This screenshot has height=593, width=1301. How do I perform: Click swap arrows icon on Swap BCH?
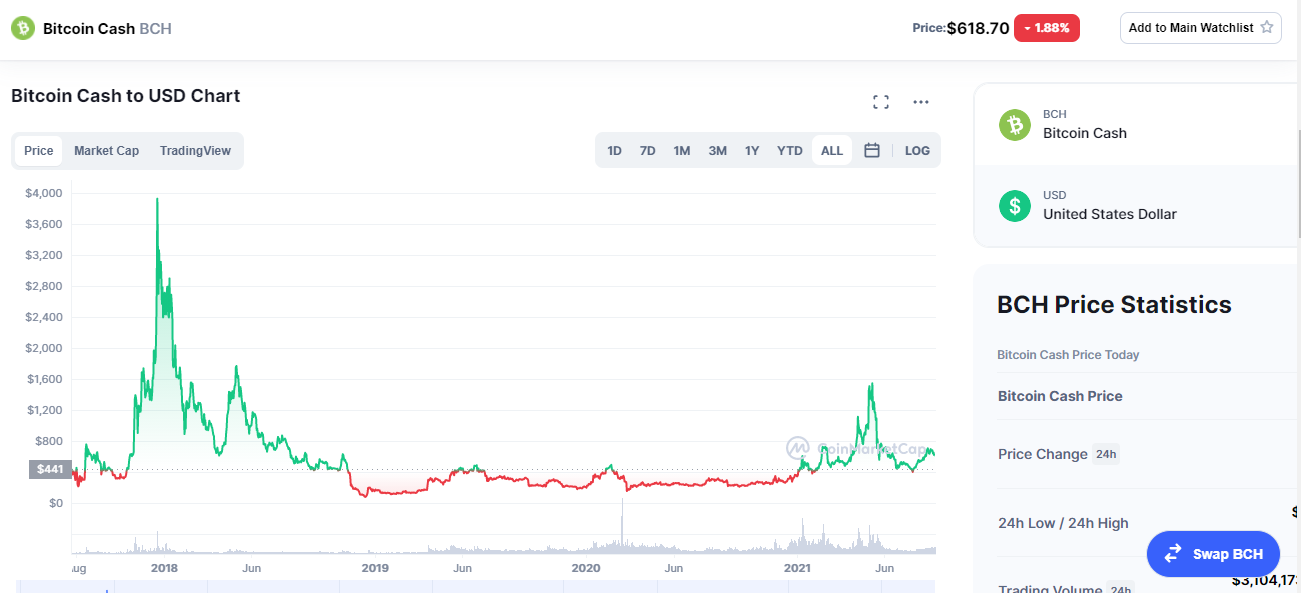(x=1173, y=554)
